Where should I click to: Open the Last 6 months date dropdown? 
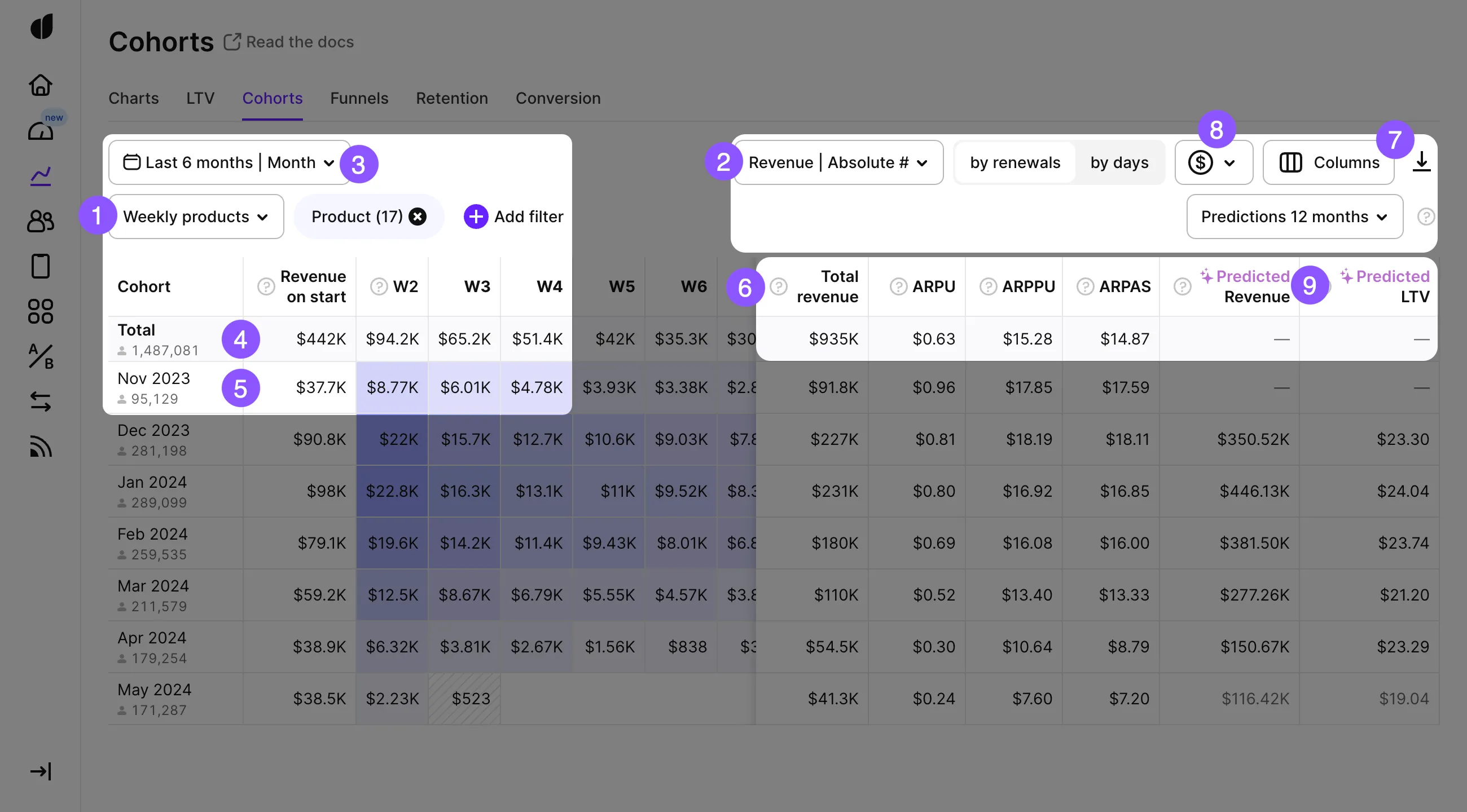[229, 163]
